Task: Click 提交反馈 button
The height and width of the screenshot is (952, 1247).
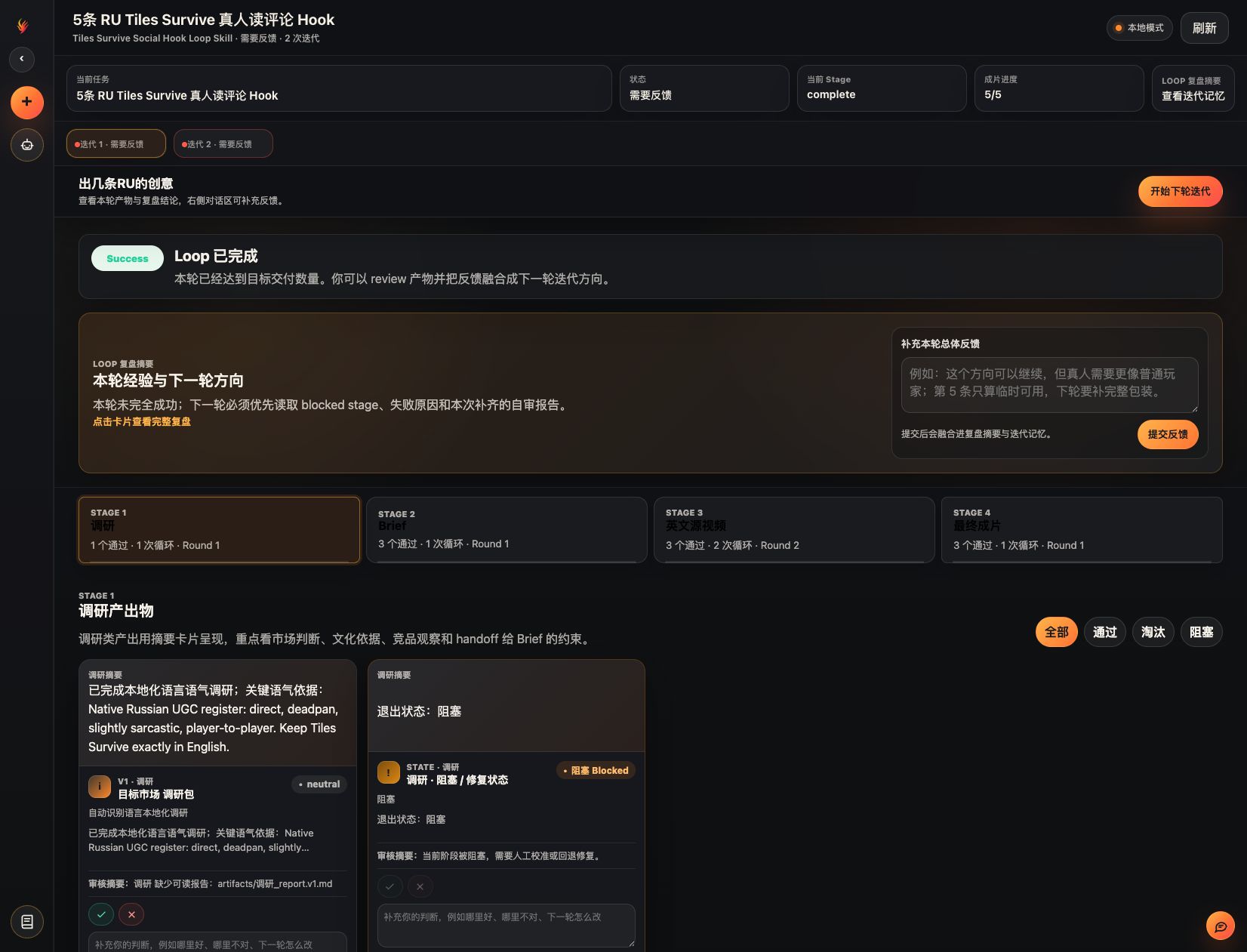Action: coord(1168,434)
